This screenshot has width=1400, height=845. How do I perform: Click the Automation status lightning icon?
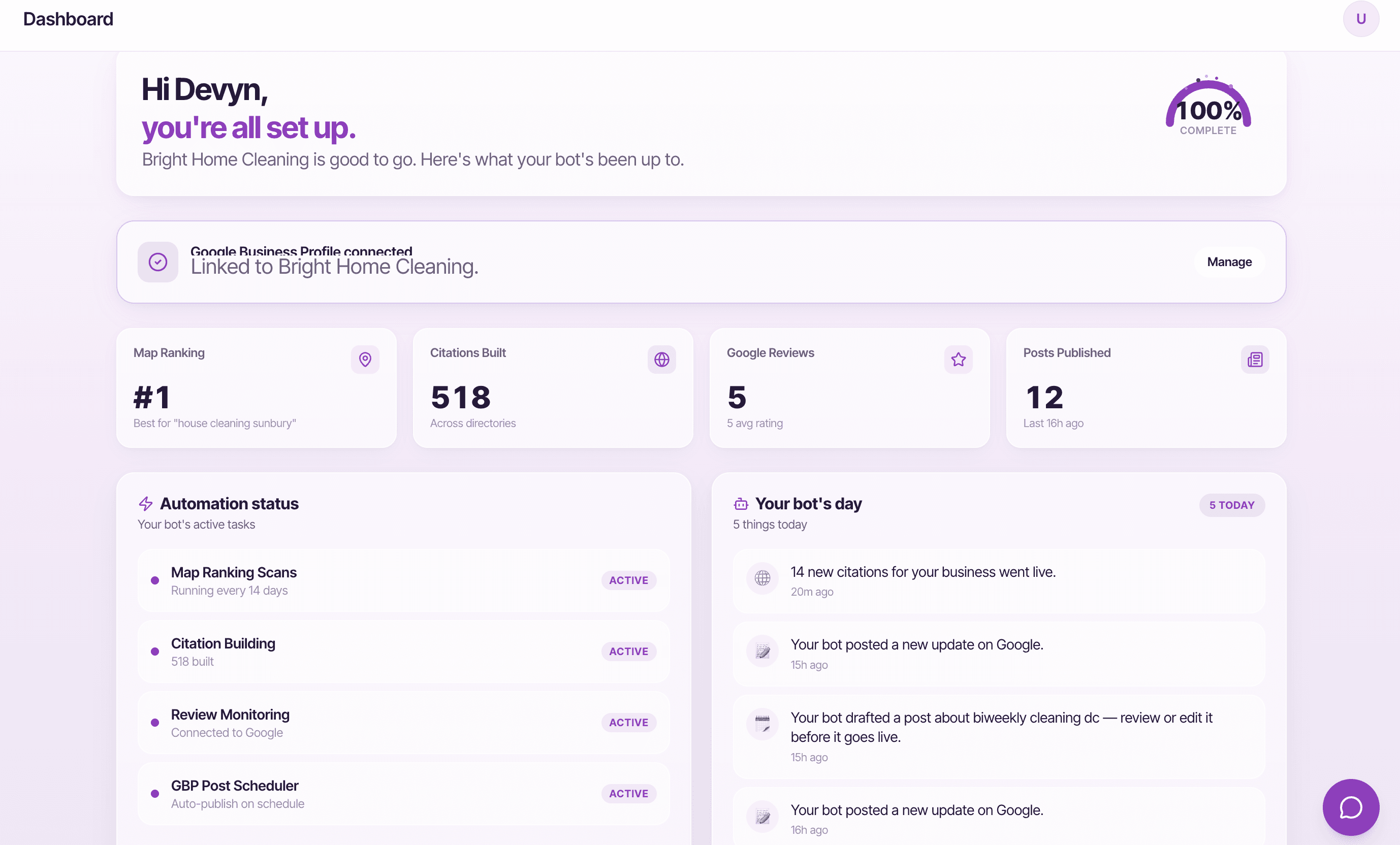coord(146,504)
